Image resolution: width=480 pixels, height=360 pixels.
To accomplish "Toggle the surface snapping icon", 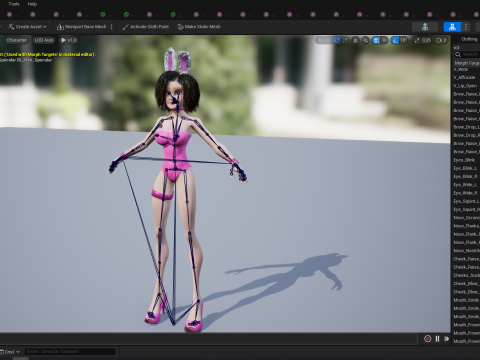I will (366, 40).
